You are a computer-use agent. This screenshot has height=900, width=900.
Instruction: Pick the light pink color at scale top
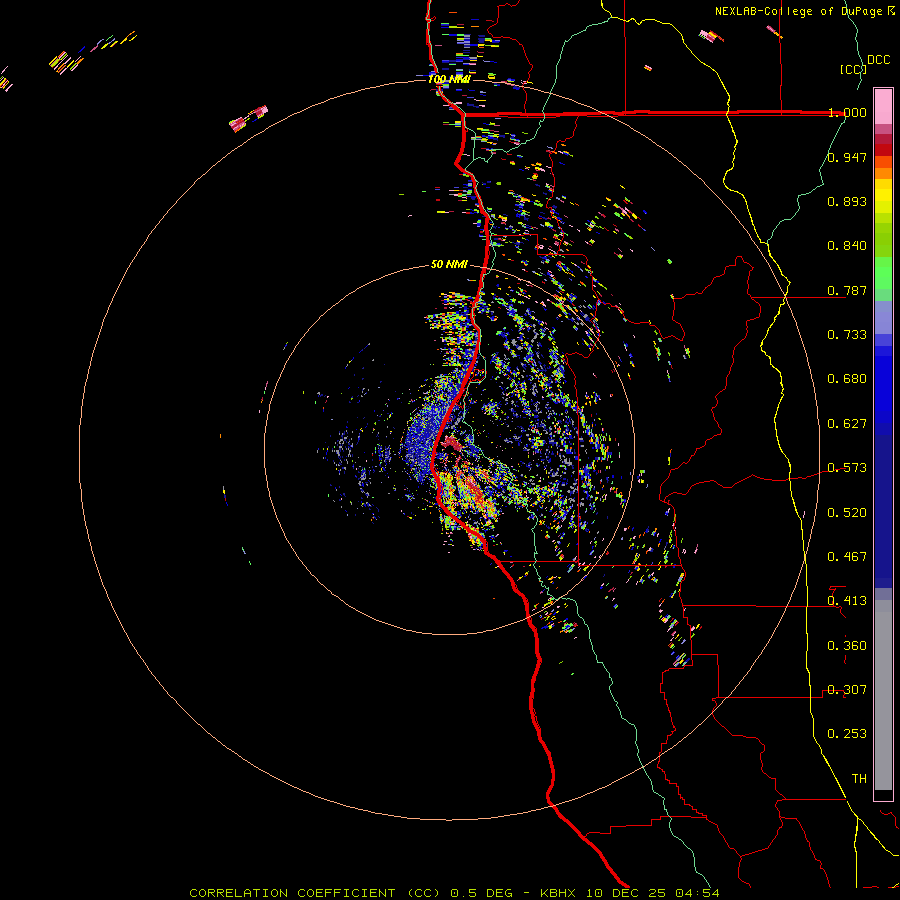tap(883, 106)
